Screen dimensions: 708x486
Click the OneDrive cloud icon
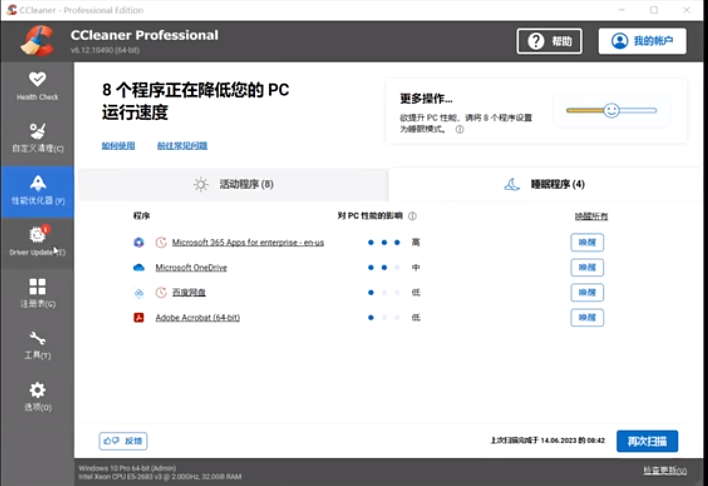139,267
